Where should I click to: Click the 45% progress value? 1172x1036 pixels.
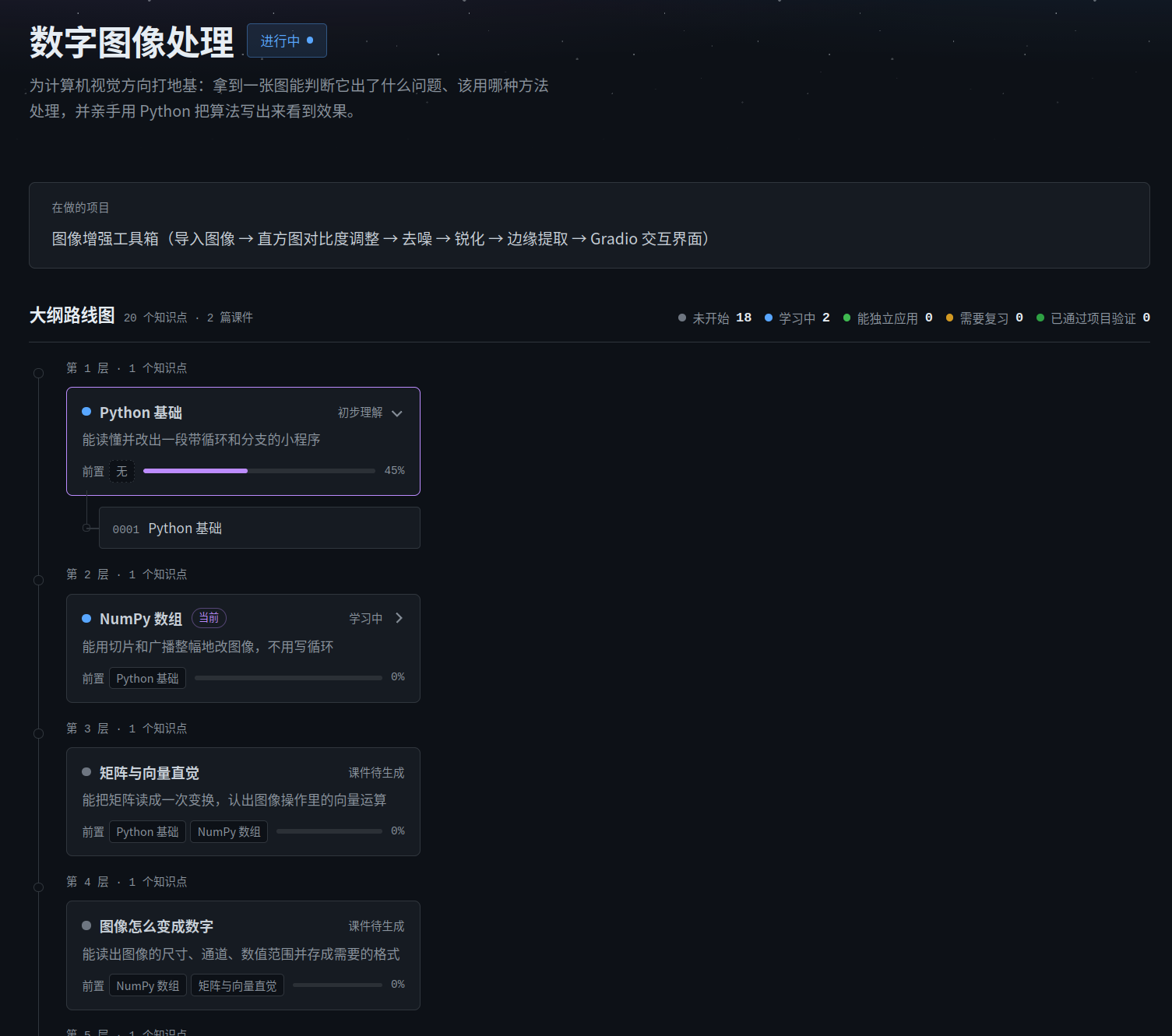tap(395, 471)
